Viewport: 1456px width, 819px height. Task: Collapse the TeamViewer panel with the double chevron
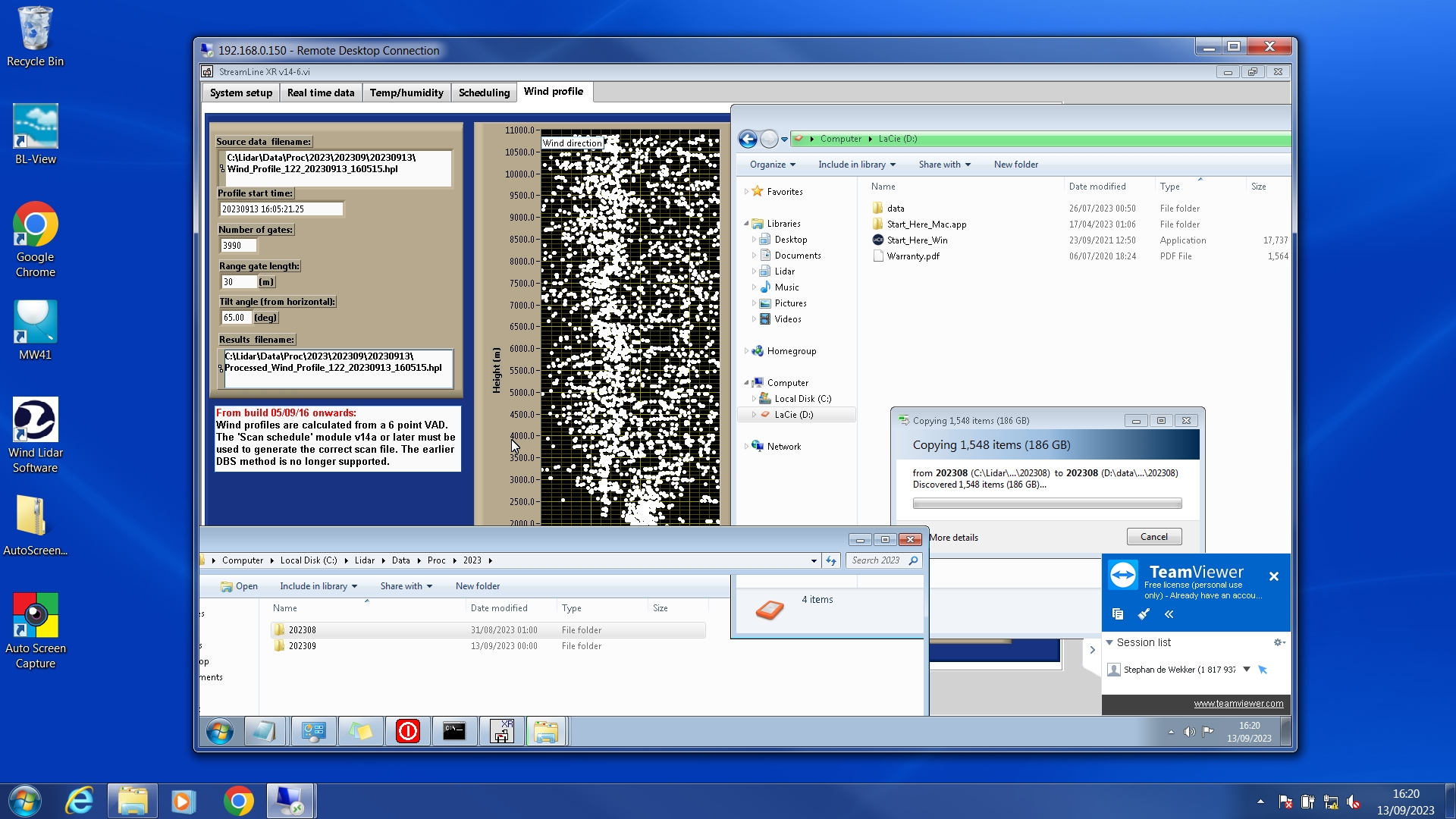(x=1169, y=614)
